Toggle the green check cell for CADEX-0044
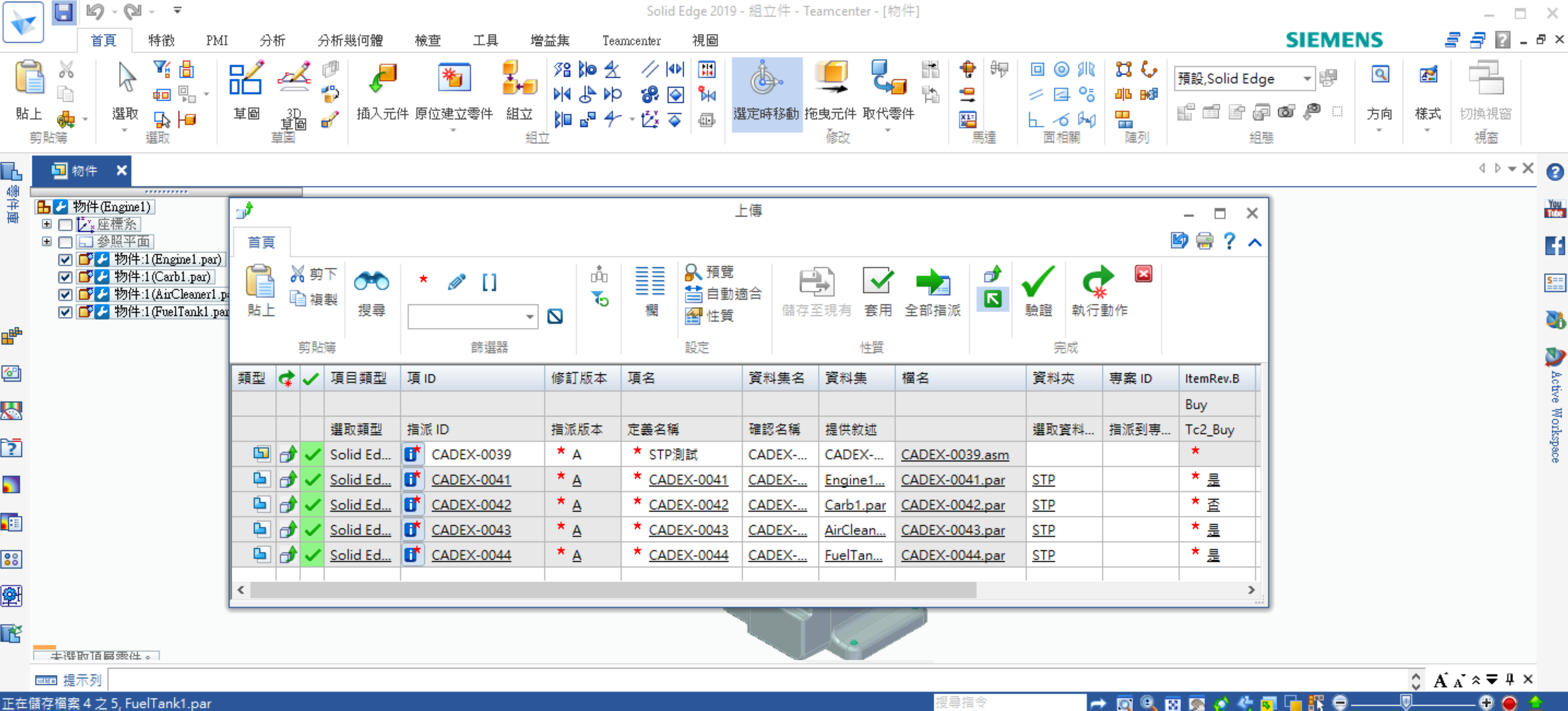 pos(312,555)
